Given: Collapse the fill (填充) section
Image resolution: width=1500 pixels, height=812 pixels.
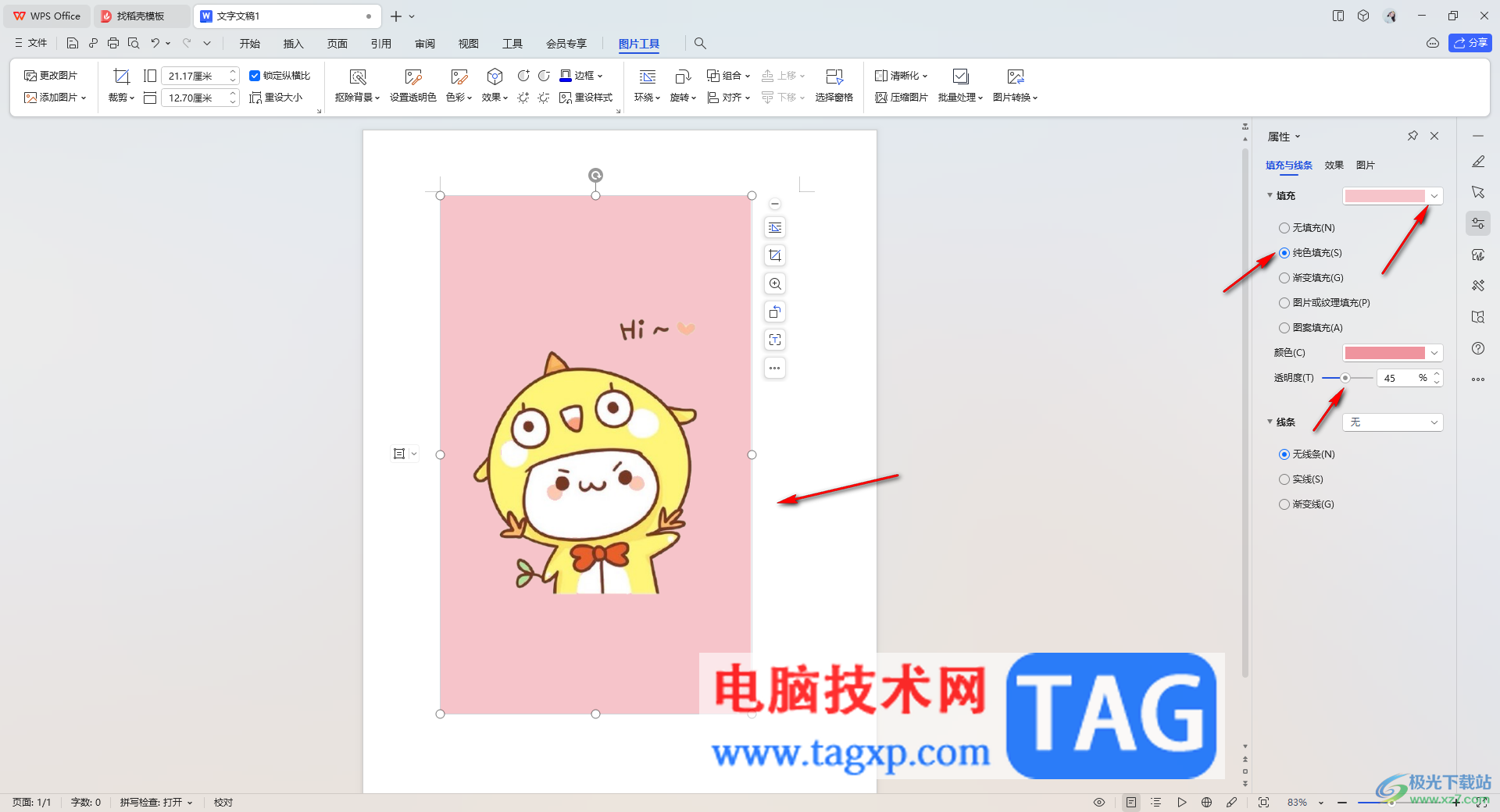Looking at the screenshot, I should coord(1270,196).
